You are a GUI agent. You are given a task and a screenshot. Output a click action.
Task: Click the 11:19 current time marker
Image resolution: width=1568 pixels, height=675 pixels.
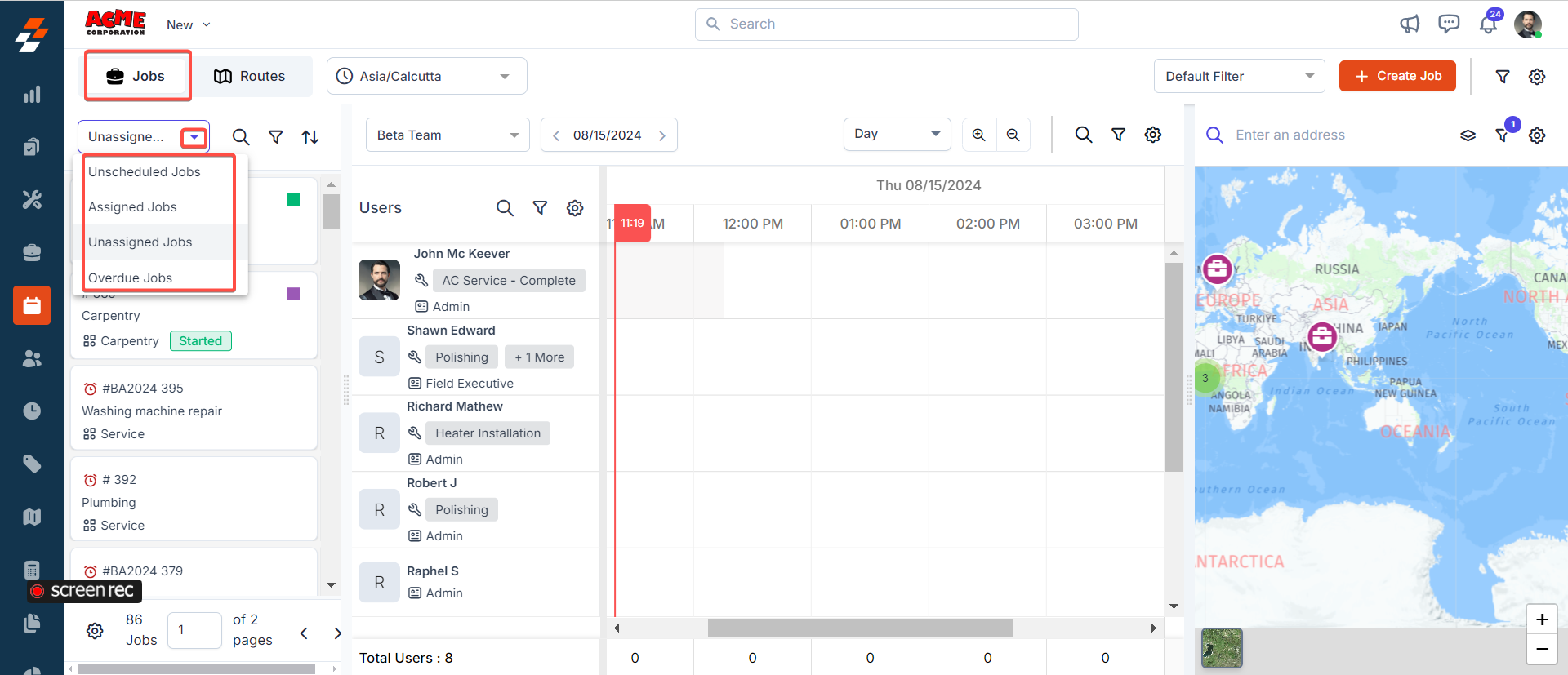(632, 223)
